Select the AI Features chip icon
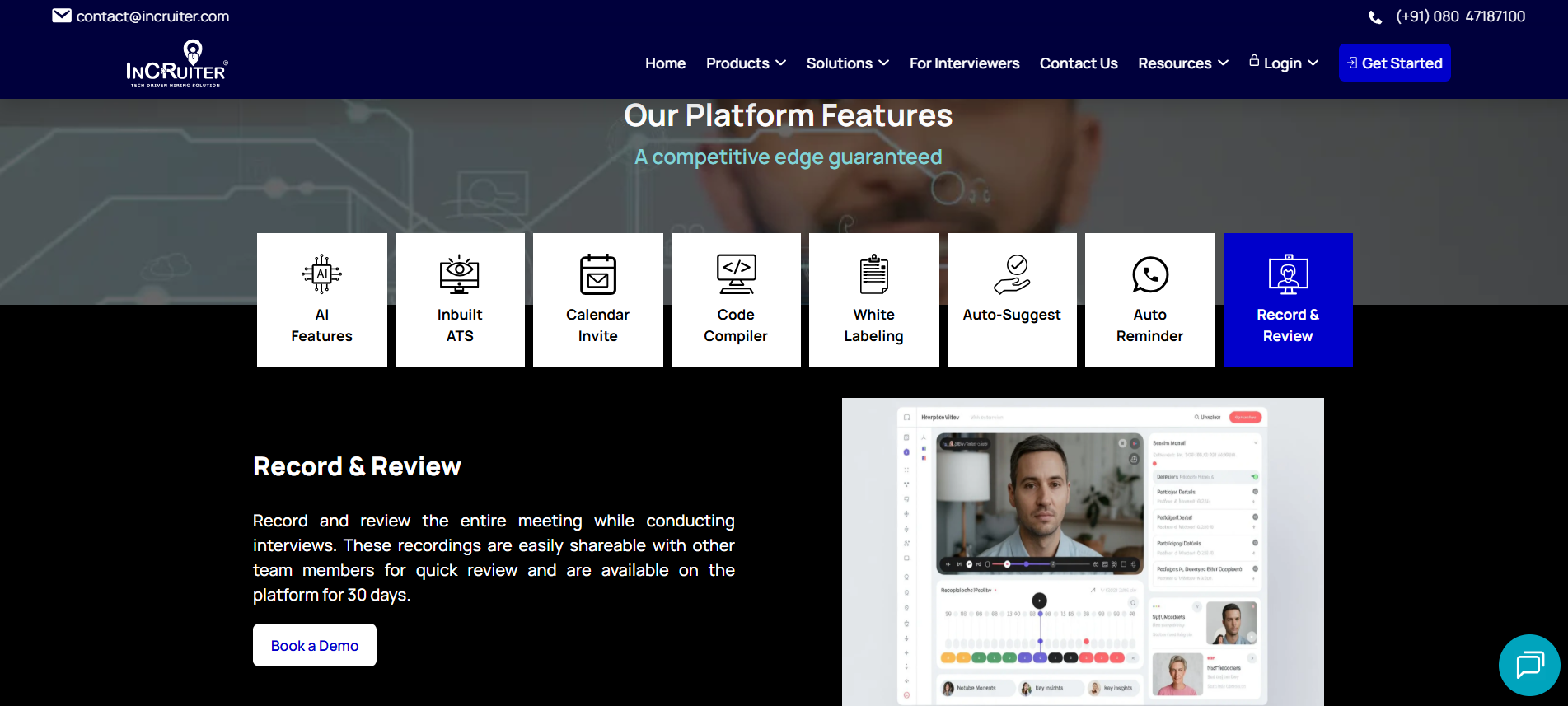This screenshot has height=706, width=1568. (x=321, y=274)
